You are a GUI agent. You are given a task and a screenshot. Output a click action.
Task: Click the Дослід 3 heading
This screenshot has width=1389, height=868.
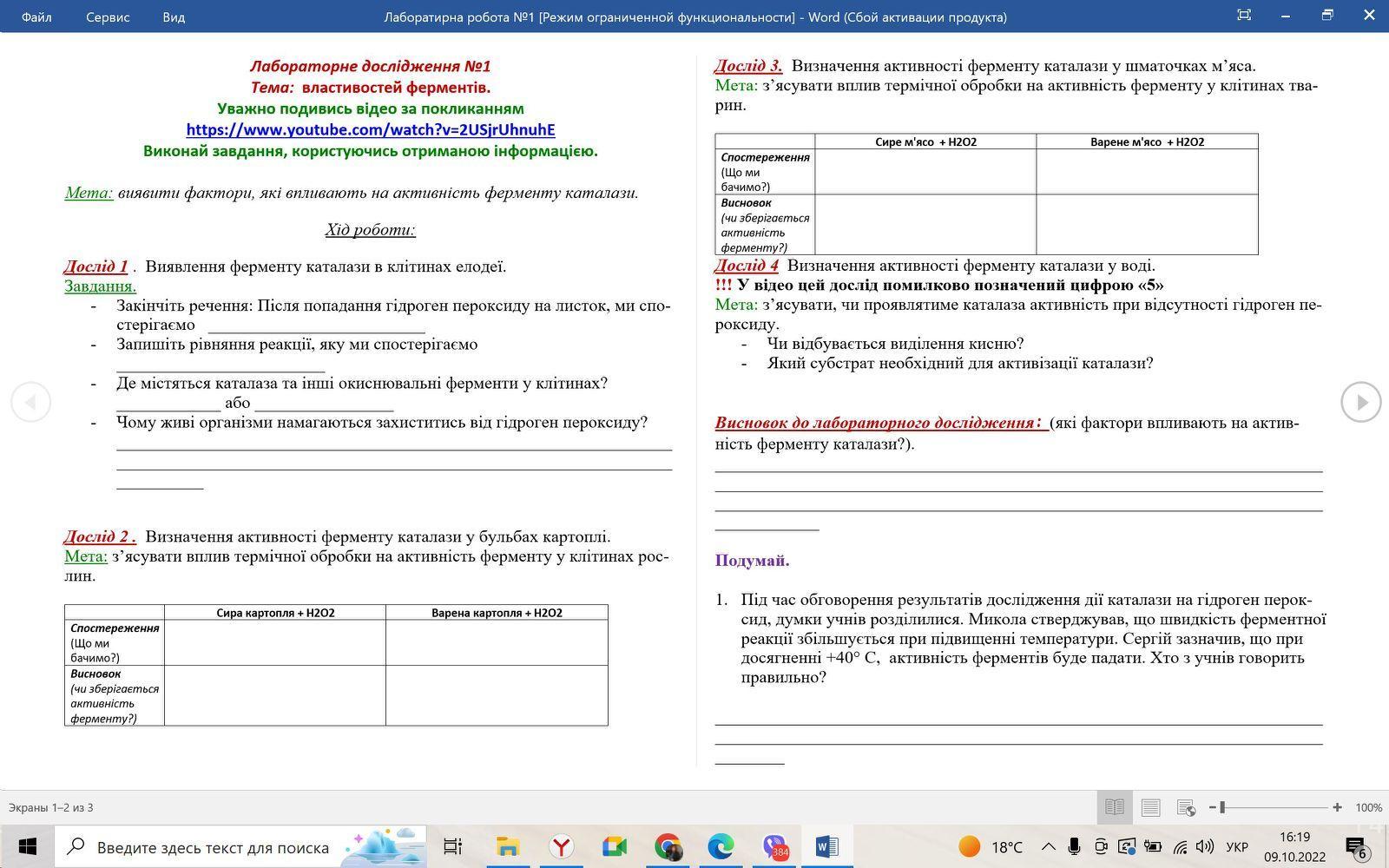[748, 65]
